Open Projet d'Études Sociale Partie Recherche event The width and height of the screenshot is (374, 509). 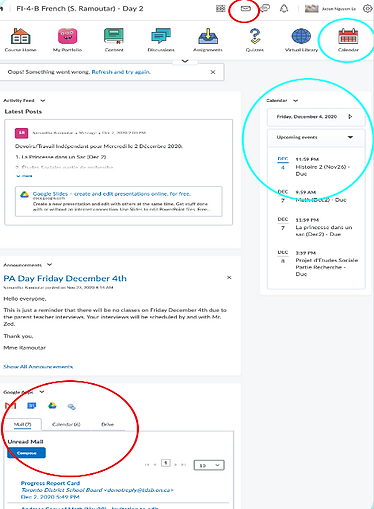[x=327, y=267]
